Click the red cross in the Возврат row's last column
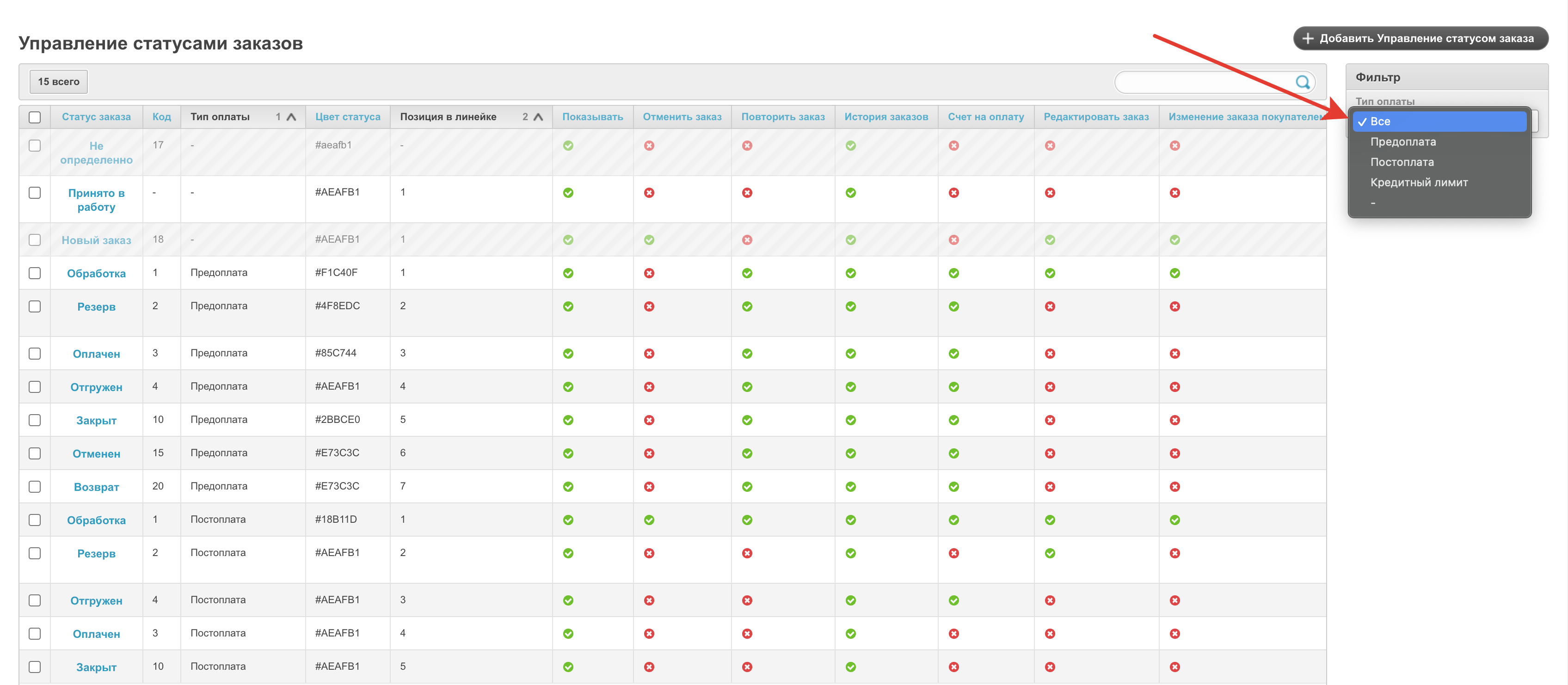 point(1174,487)
